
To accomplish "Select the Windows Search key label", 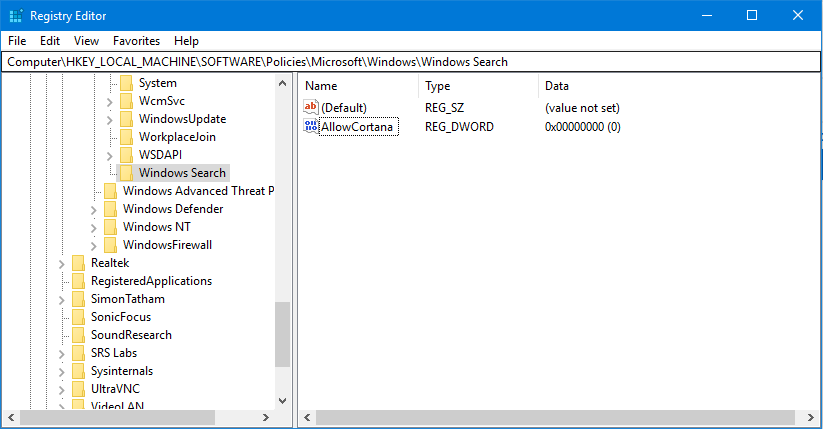I will (182, 173).
